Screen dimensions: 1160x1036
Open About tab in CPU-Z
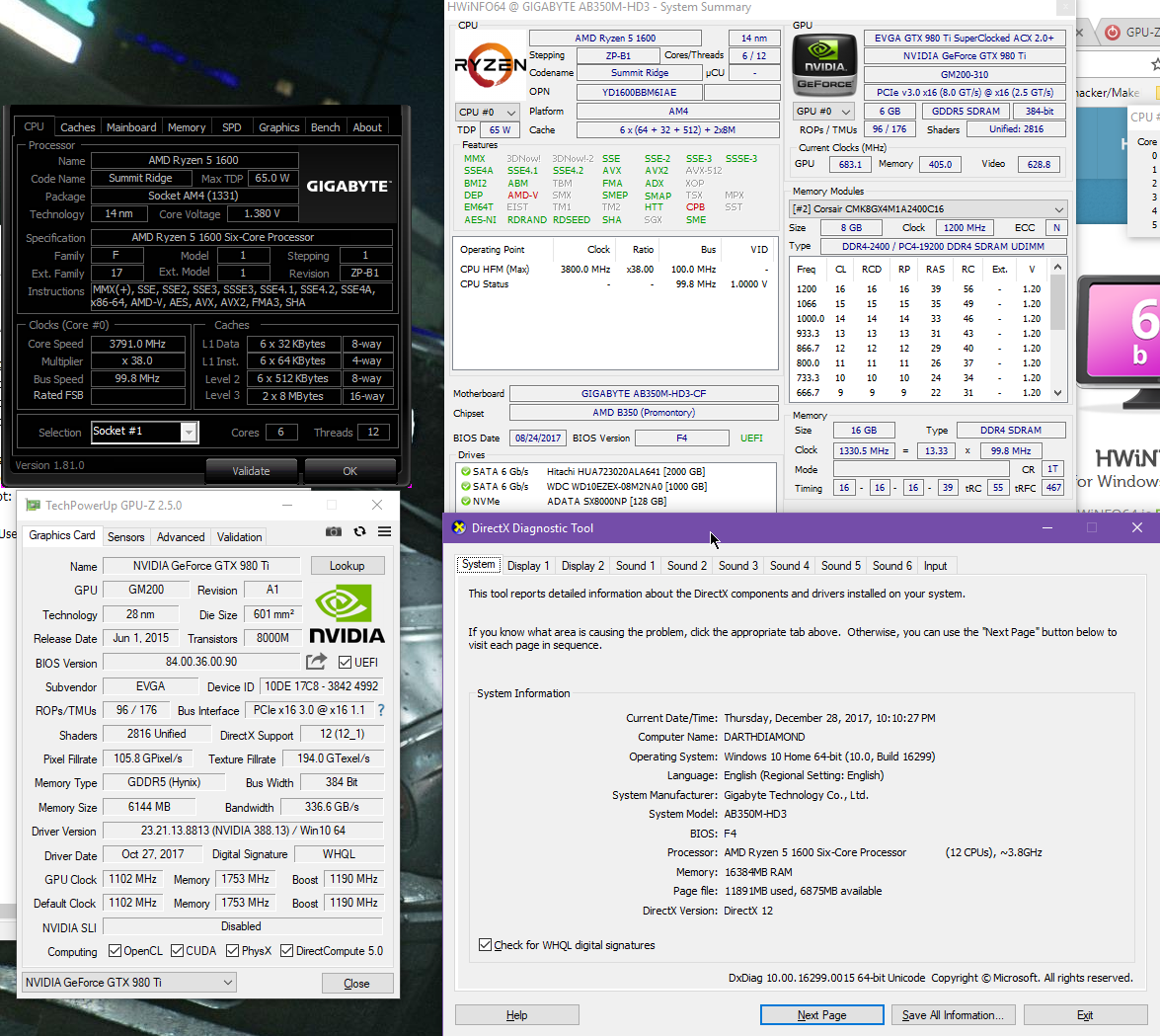point(367,127)
